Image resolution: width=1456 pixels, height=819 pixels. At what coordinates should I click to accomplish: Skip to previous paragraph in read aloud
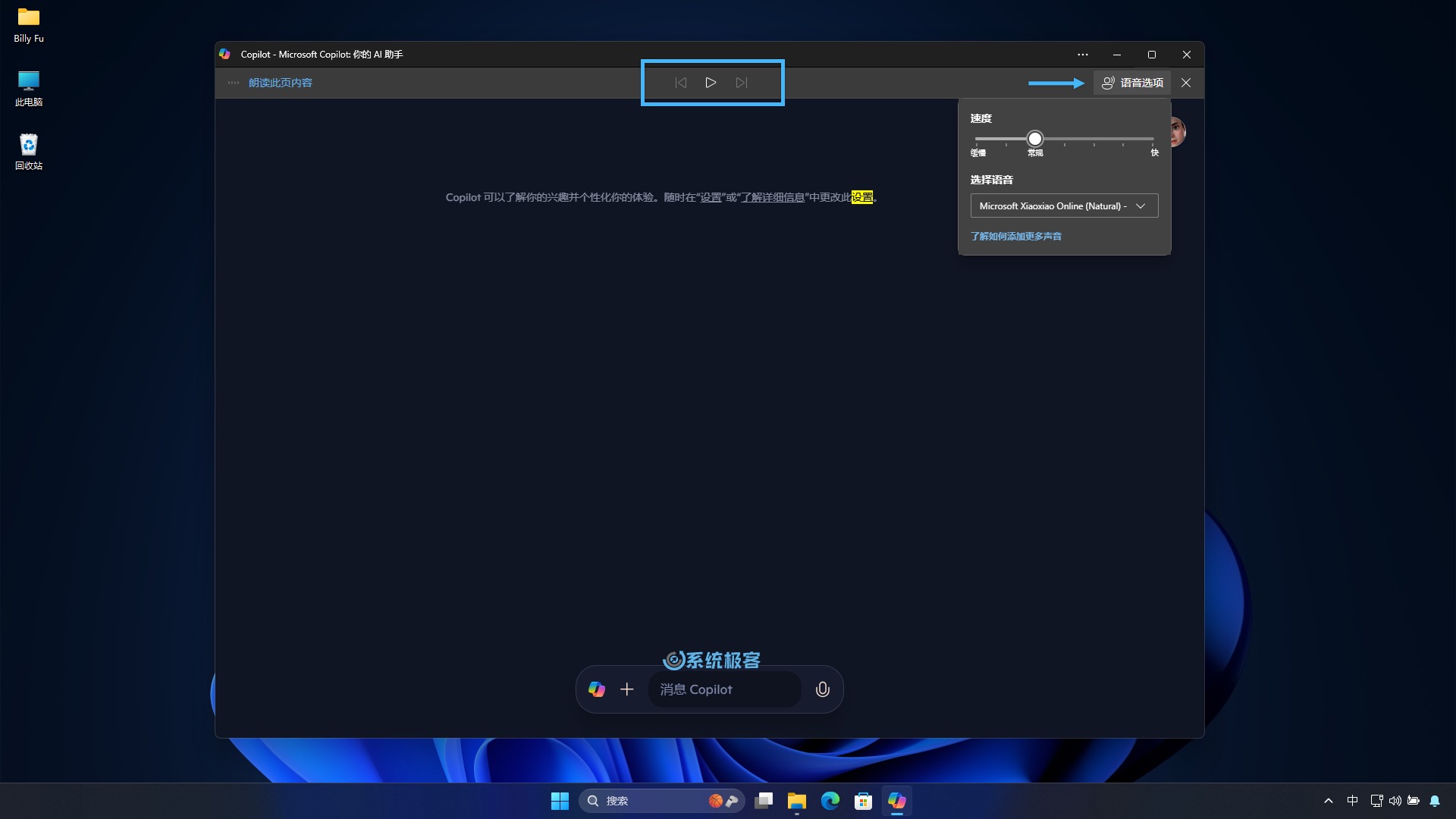click(680, 83)
